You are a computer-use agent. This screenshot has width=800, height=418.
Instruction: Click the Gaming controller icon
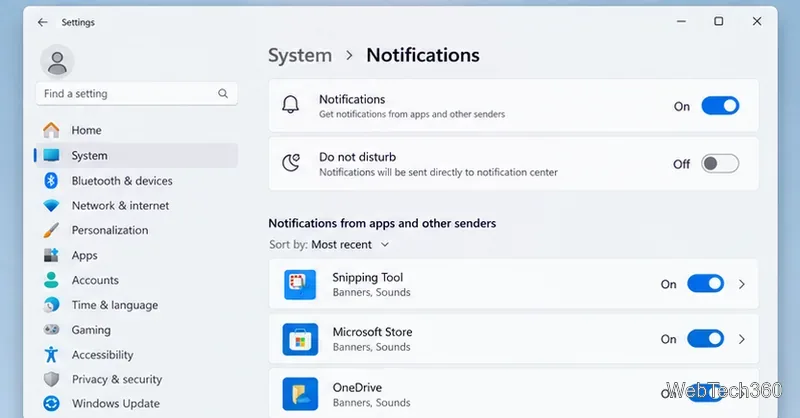coord(51,330)
